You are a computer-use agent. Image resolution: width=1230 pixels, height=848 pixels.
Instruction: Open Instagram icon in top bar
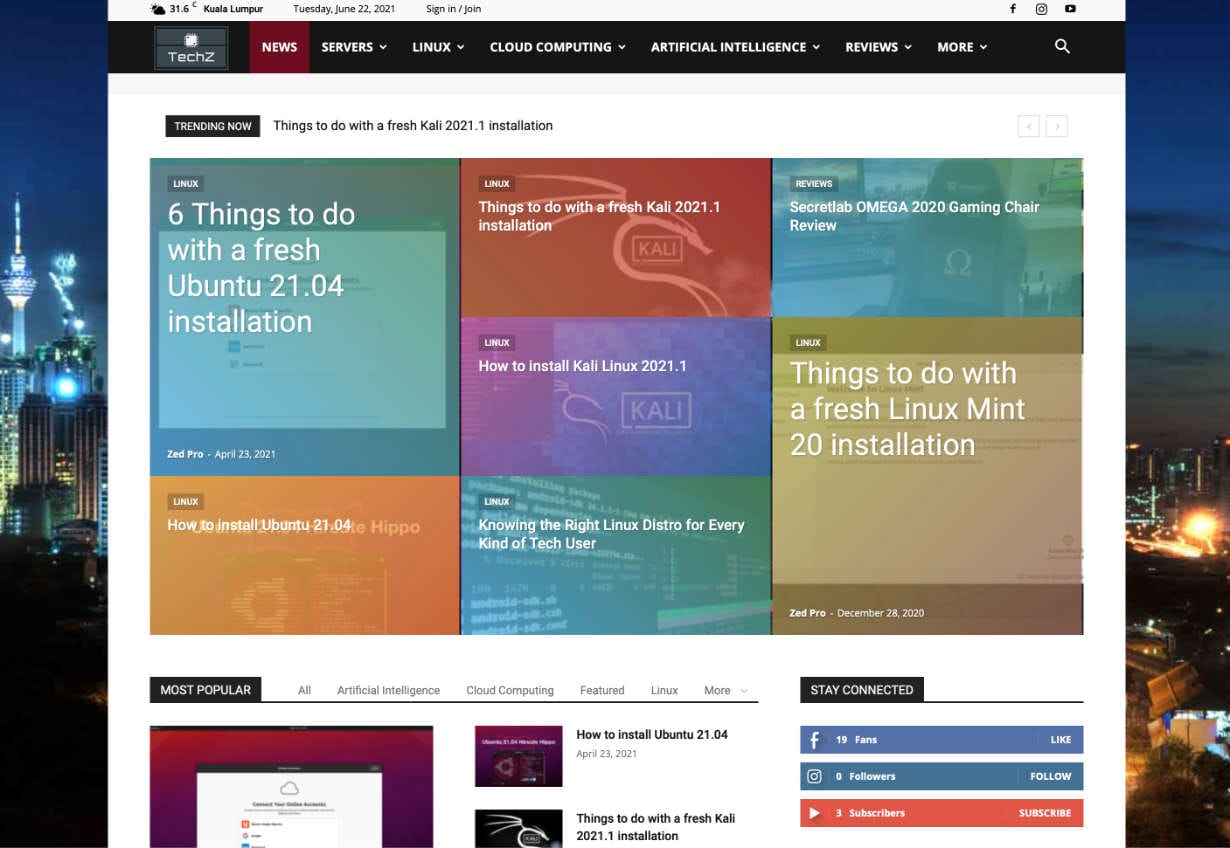[1041, 9]
